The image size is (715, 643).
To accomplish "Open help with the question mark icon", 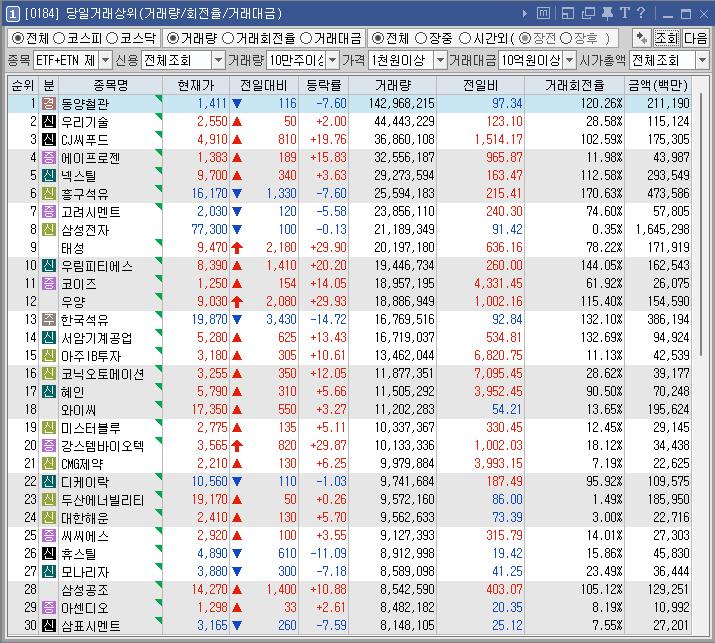I will coord(641,13).
